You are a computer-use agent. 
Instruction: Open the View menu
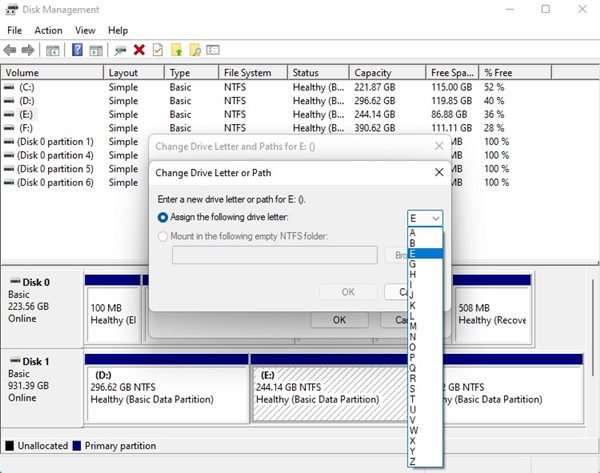coord(85,31)
